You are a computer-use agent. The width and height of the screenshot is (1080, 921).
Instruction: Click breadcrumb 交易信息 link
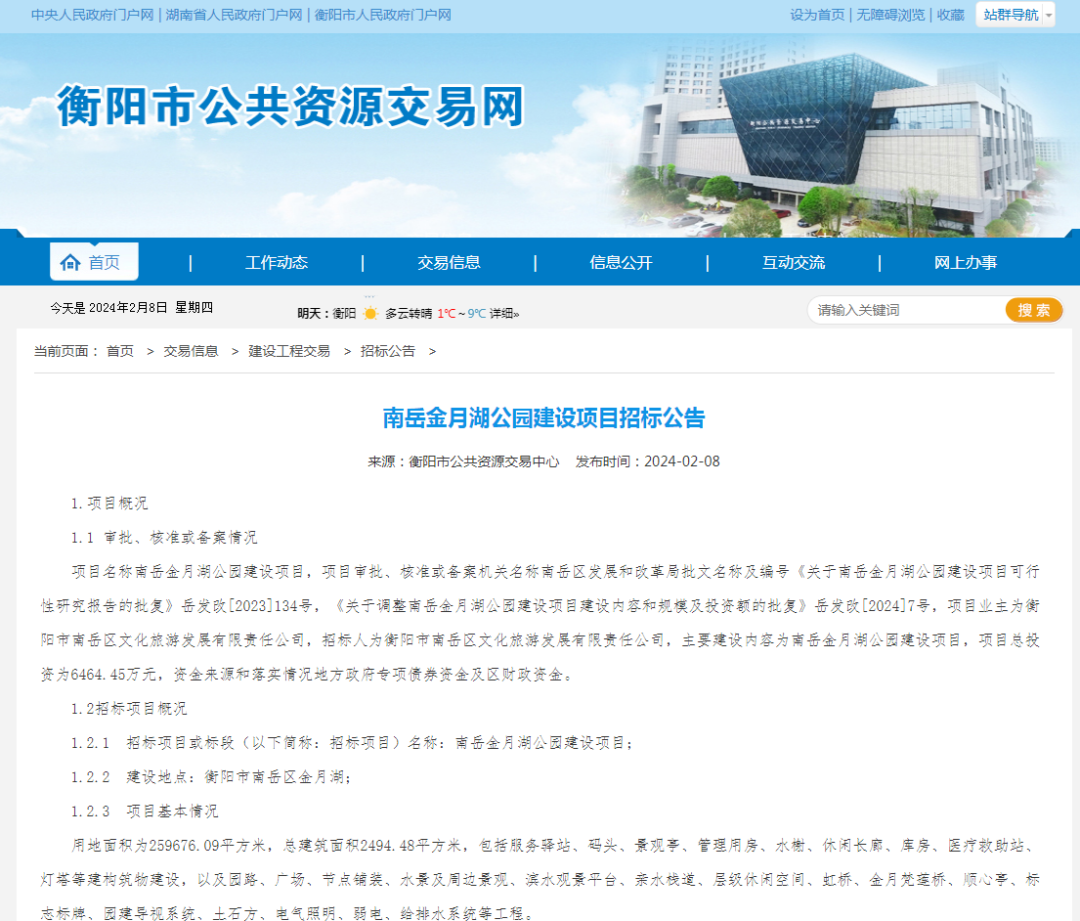(191, 351)
